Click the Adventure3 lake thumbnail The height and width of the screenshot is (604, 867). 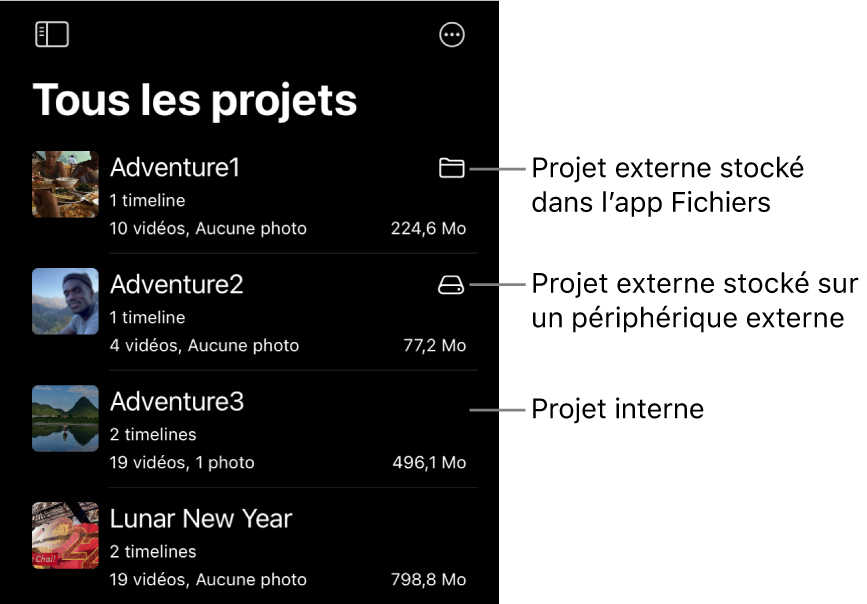click(64, 418)
